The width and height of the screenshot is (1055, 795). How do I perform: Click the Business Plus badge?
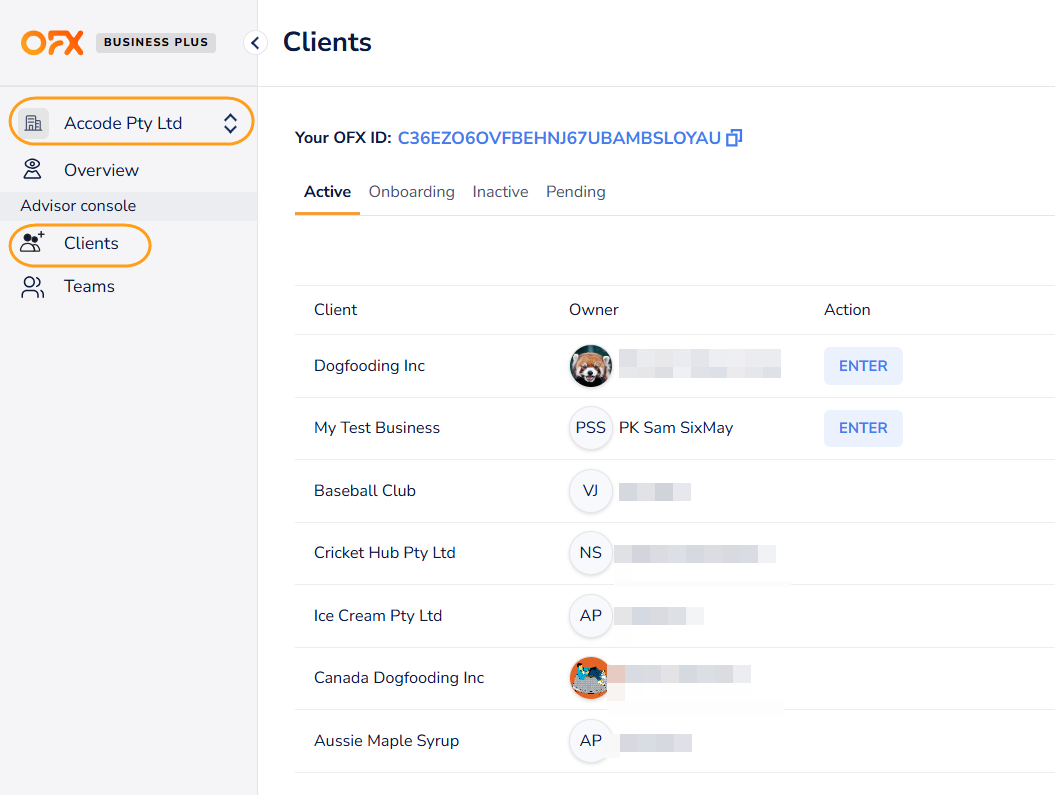(x=155, y=42)
